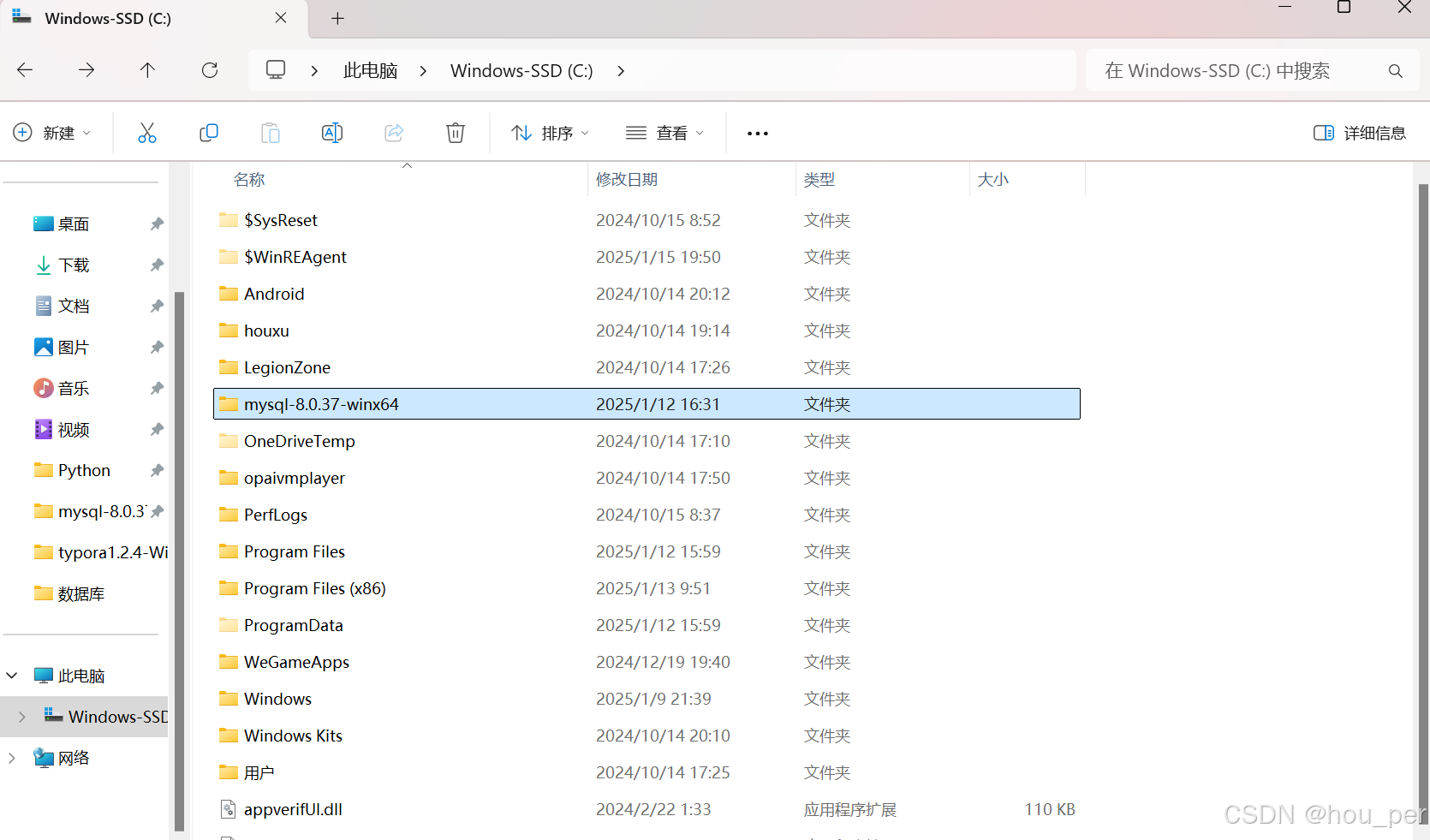This screenshot has height=840, width=1430.
Task: Click the Copy icon
Action: [208, 133]
